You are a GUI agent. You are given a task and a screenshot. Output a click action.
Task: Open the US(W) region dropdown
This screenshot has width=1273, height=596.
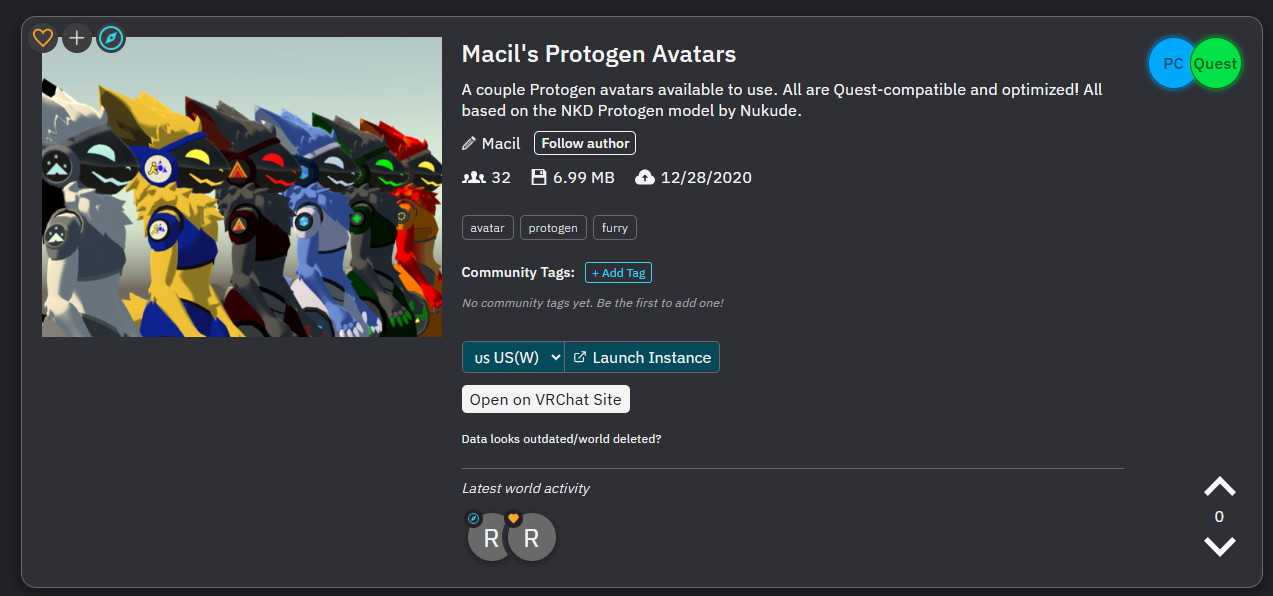pyautogui.click(x=513, y=357)
